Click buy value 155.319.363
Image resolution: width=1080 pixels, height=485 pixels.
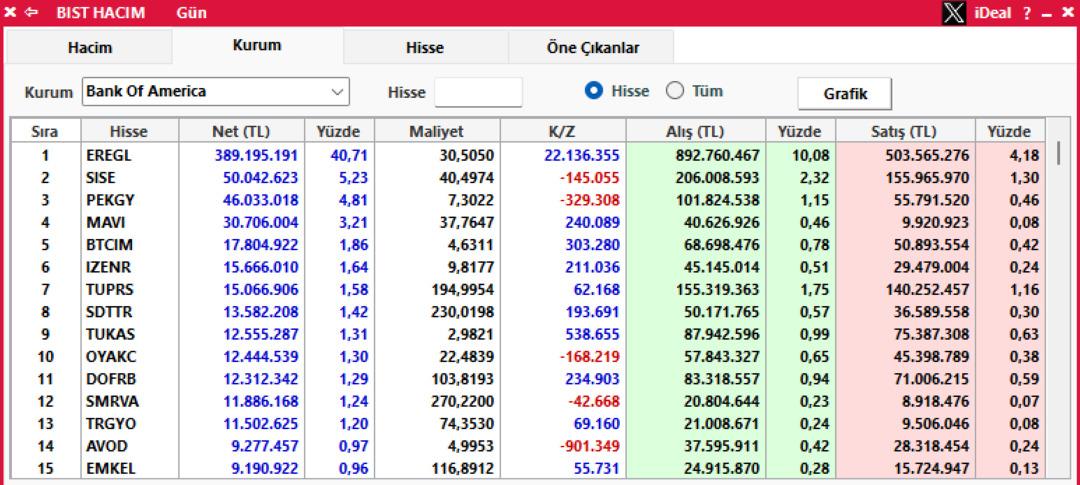718,290
